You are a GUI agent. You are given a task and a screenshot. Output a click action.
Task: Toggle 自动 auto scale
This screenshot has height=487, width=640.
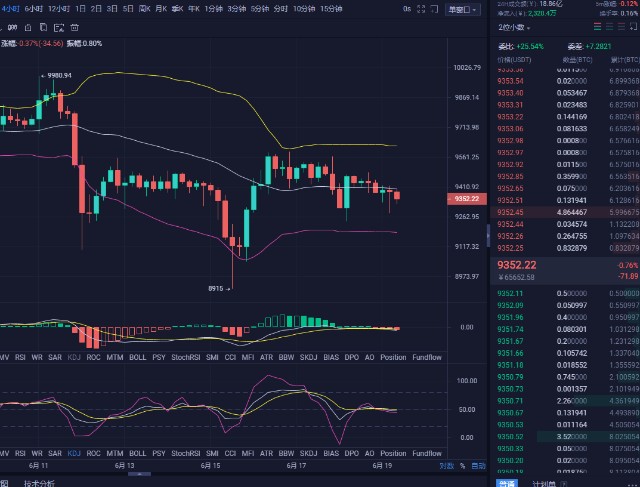[x=478, y=466]
